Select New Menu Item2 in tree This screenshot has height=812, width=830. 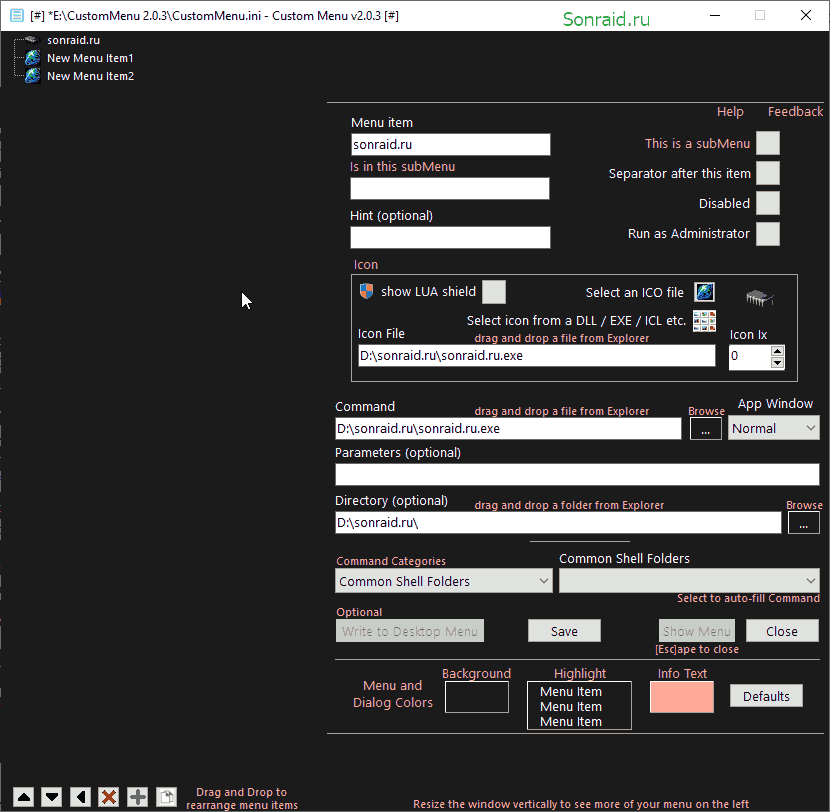91,76
